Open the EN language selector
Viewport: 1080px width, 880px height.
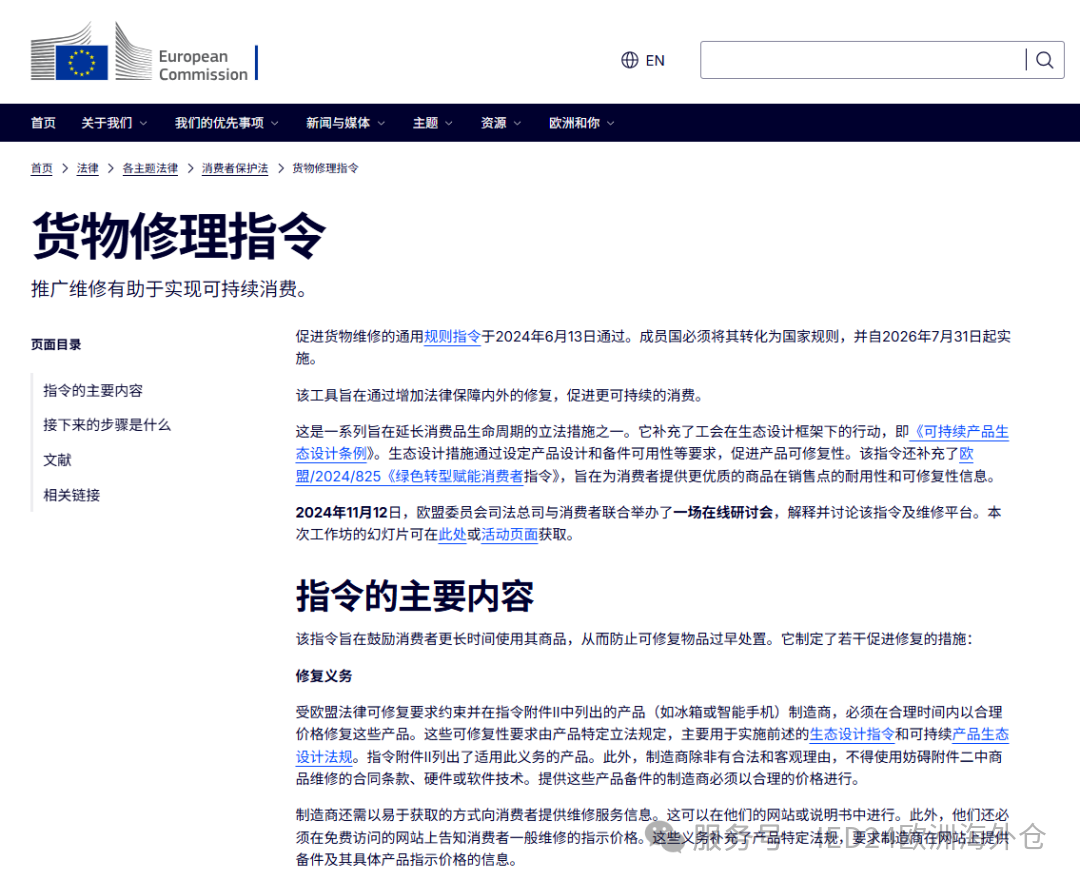[x=643, y=60]
